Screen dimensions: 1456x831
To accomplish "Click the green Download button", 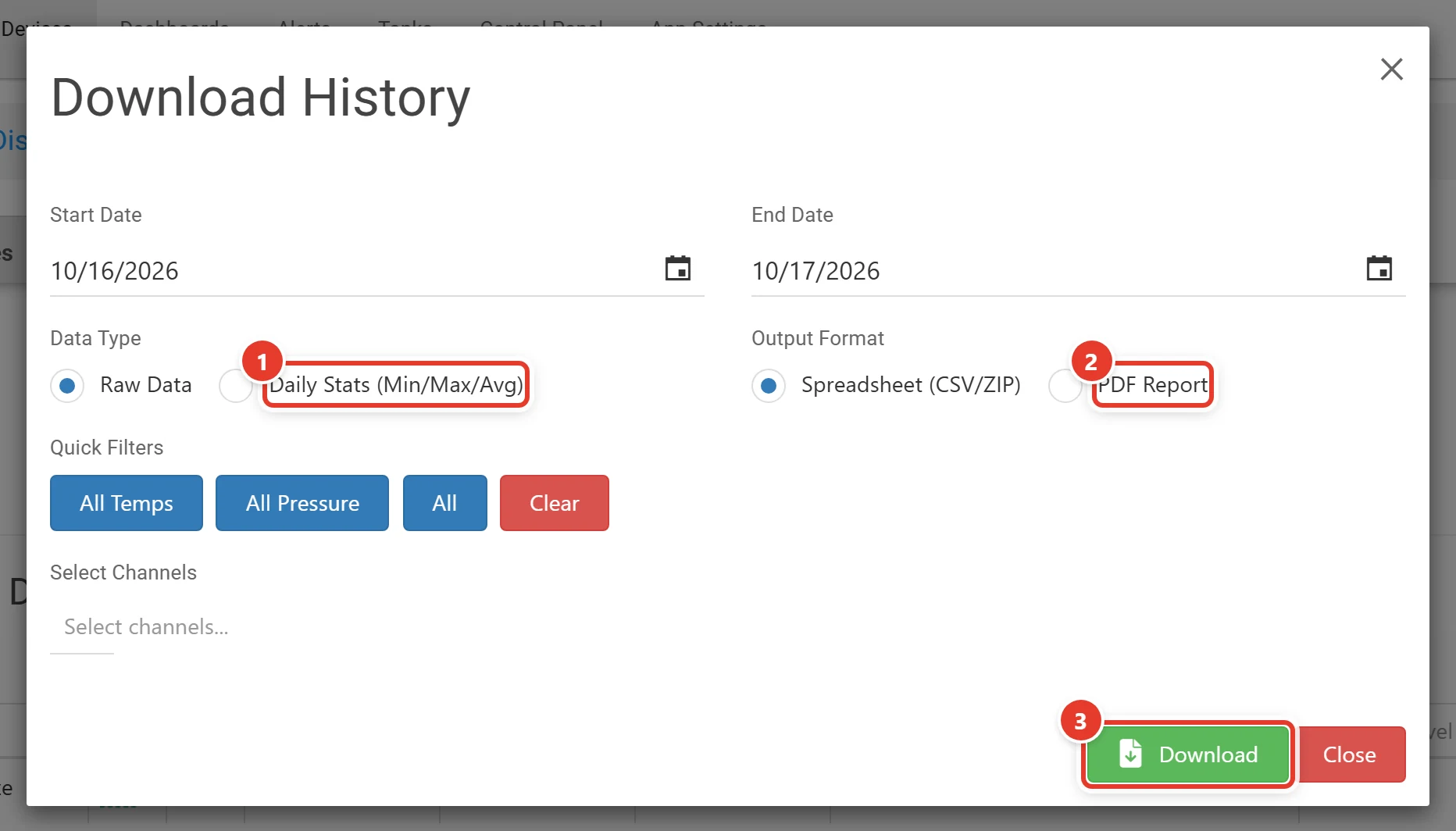I will click(1187, 754).
